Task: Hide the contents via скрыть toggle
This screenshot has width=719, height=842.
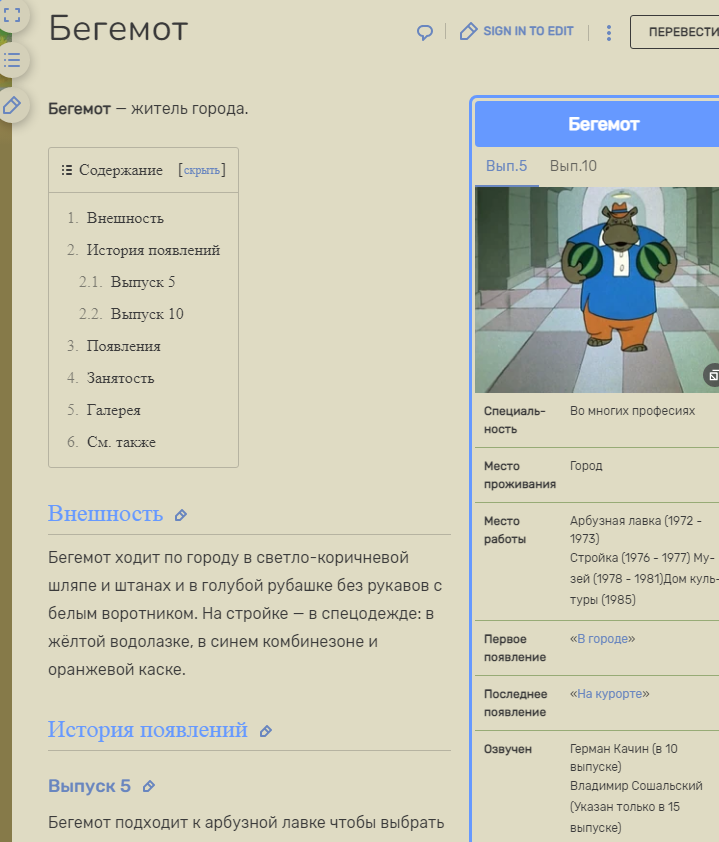Action: 202,170
